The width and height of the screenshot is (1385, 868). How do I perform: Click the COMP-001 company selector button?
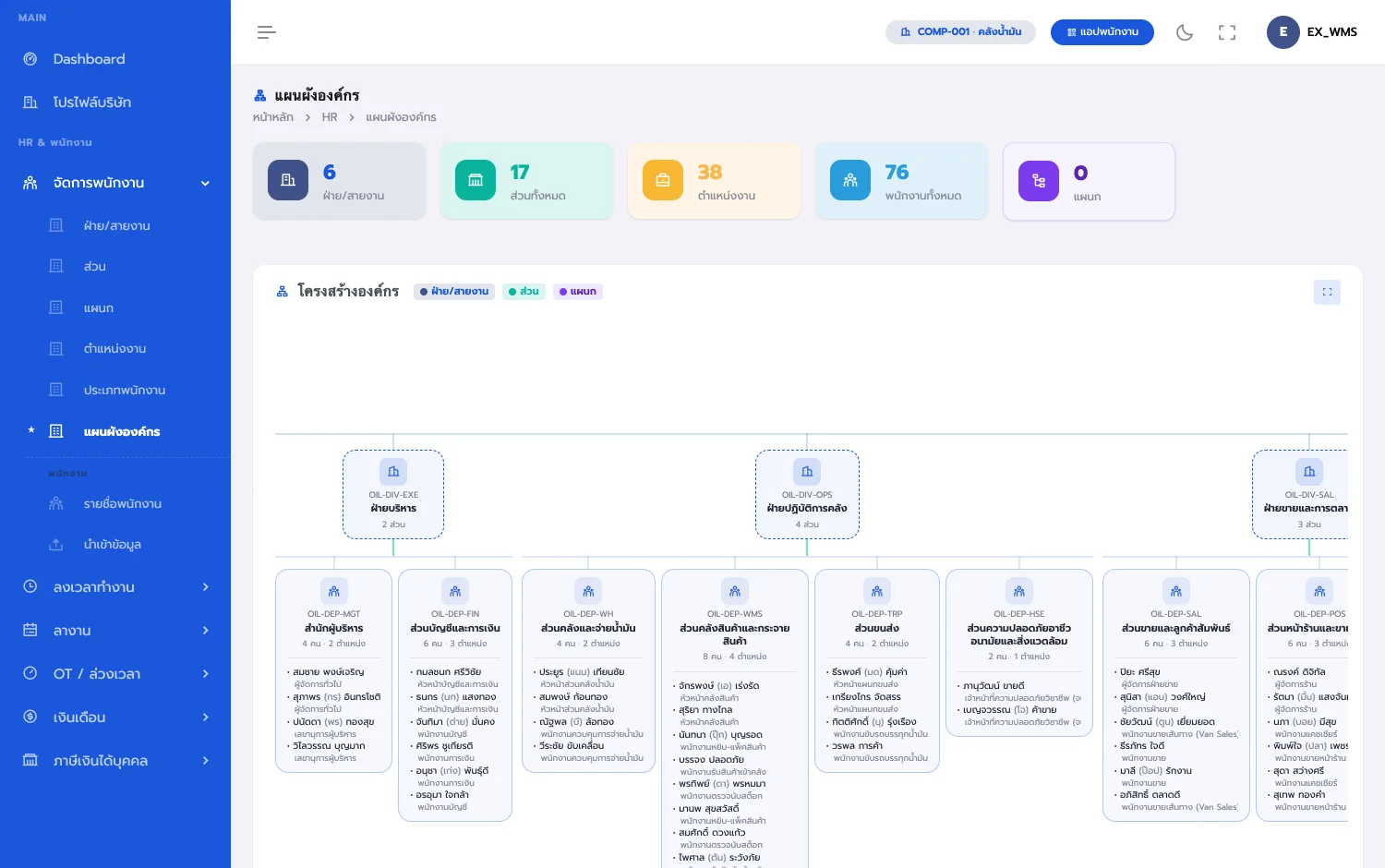960,32
